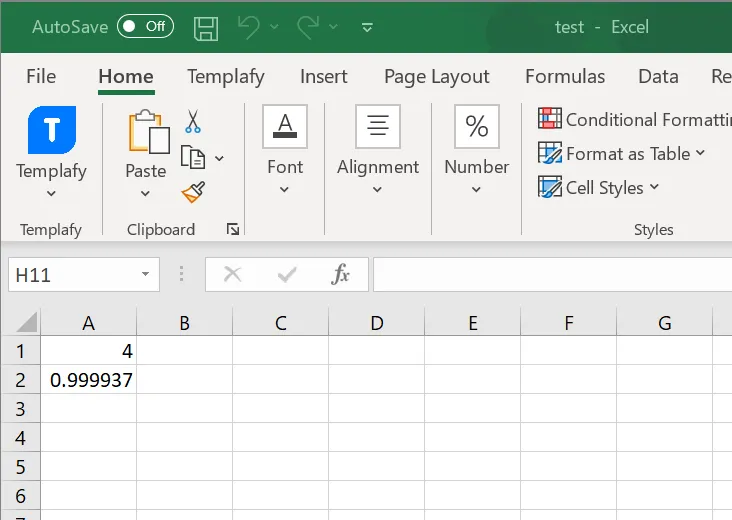The height and width of the screenshot is (520, 732).
Task: Click the Undo arrow icon
Action: [248, 27]
